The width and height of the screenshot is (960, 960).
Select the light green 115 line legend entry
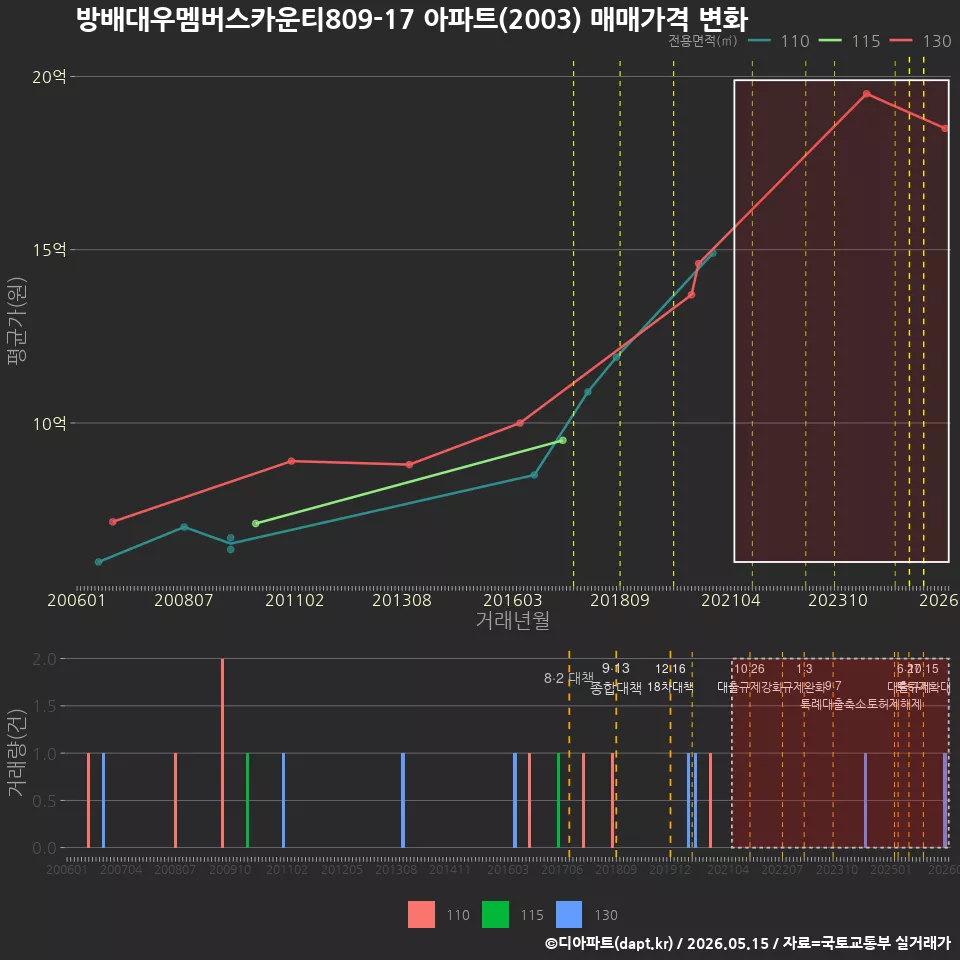coord(850,41)
